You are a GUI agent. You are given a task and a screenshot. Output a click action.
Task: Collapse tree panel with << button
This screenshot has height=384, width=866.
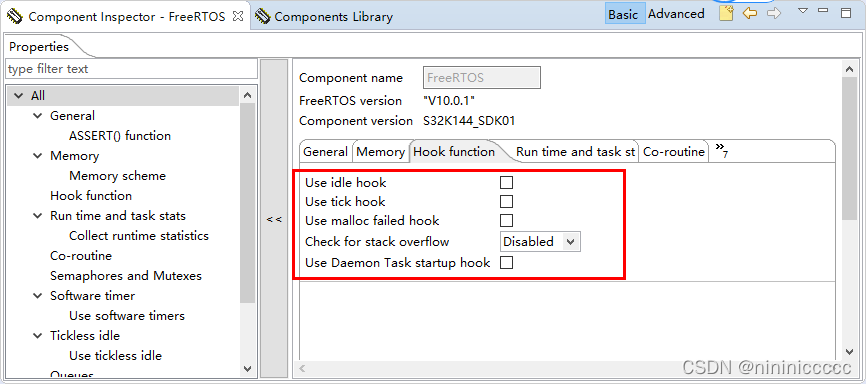274,219
